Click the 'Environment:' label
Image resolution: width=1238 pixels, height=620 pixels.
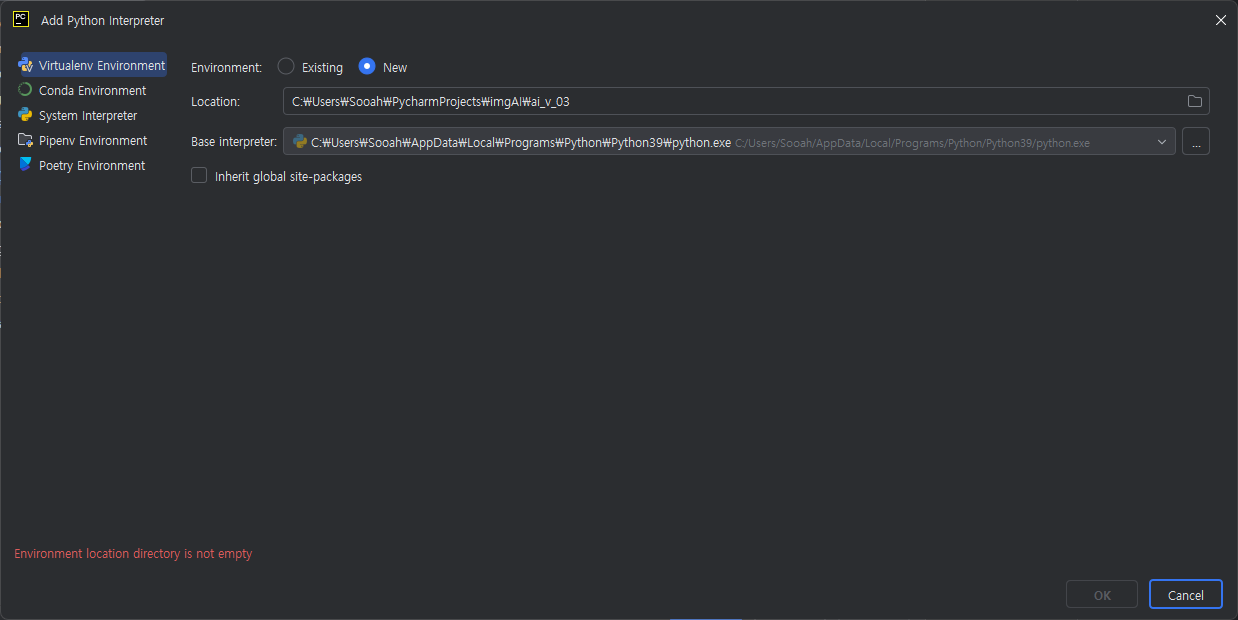pos(226,68)
